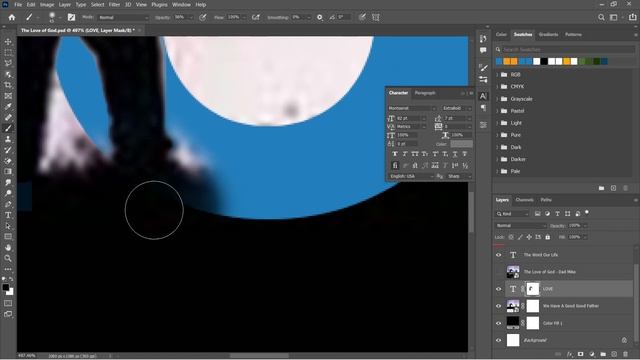The width and height of the screenshot is (640, 360).
Task: Create new adjustment layer icon
Action: [592, 354]
